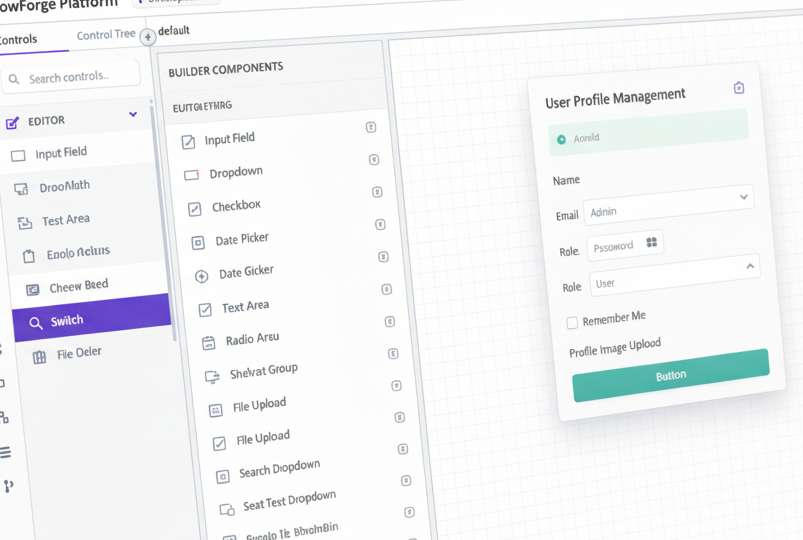Select Checkbox in Builder Components

click(236, 206)
